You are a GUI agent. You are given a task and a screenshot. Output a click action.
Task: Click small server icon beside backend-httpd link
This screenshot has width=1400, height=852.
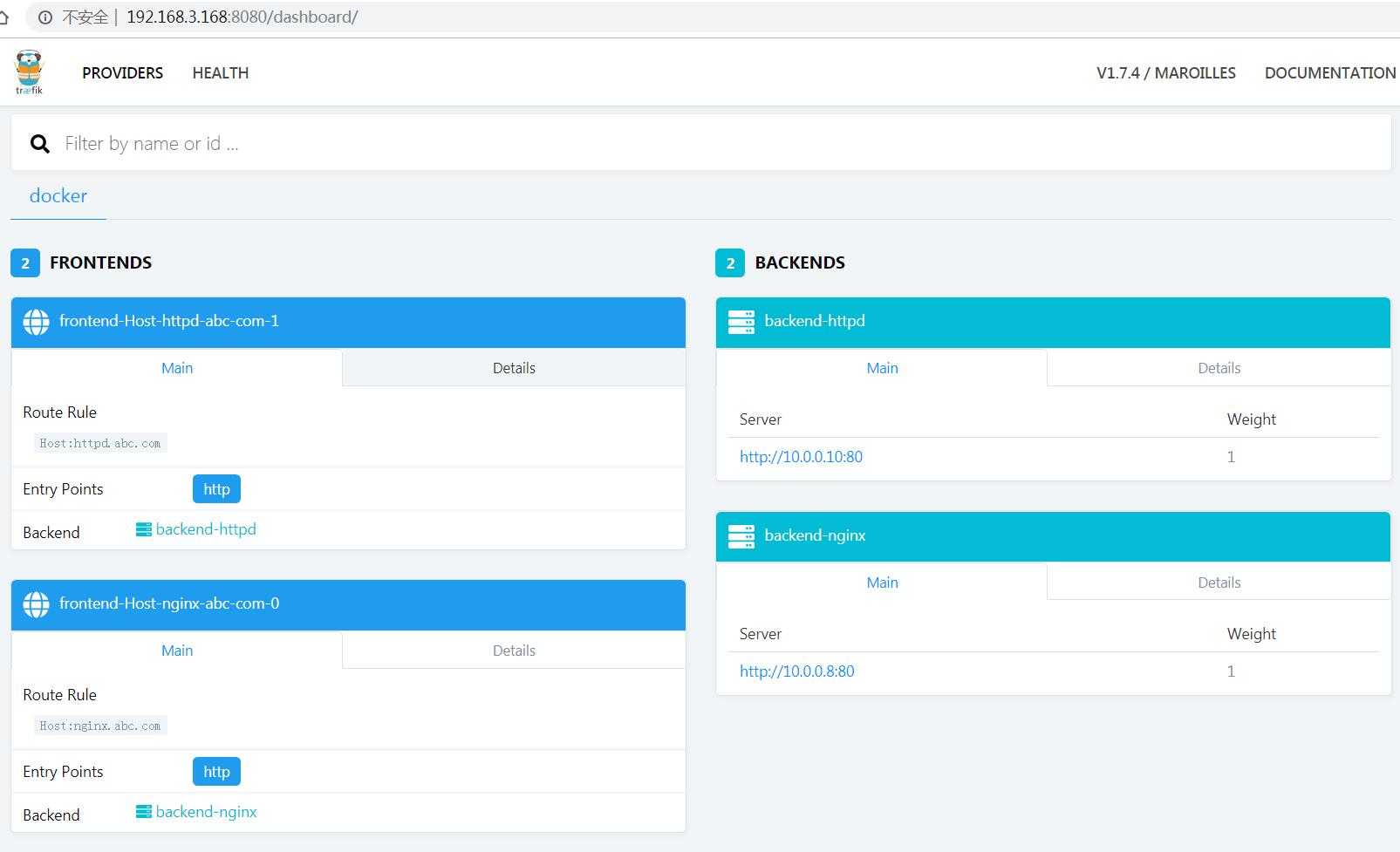[x=144, y=529]
